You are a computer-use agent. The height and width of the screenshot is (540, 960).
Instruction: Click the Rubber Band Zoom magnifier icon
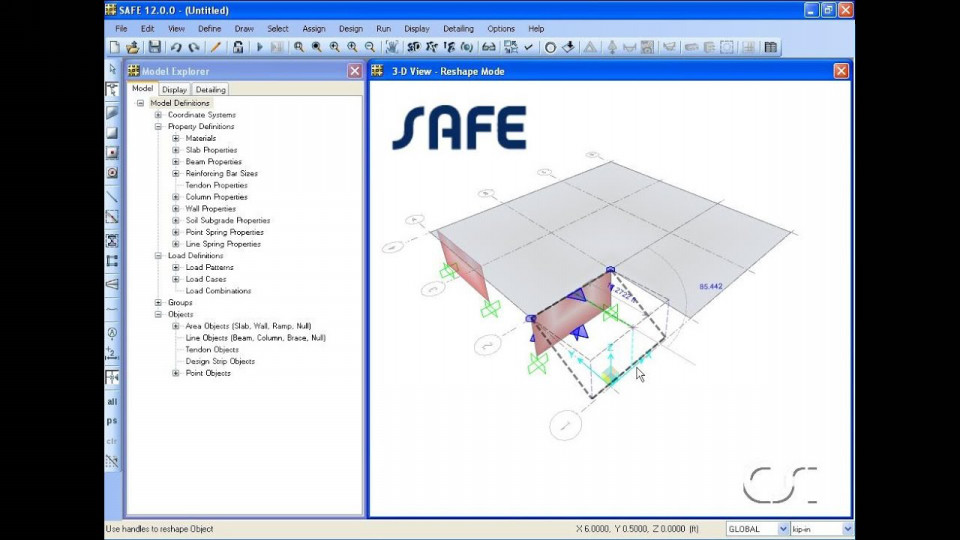click(299, 47)
